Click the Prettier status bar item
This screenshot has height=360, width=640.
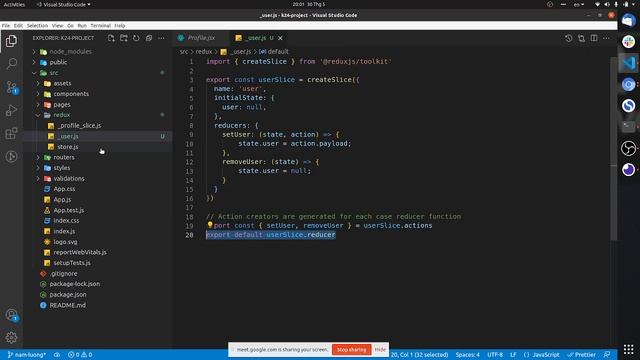pyautogui.click(x=581, y=355)
